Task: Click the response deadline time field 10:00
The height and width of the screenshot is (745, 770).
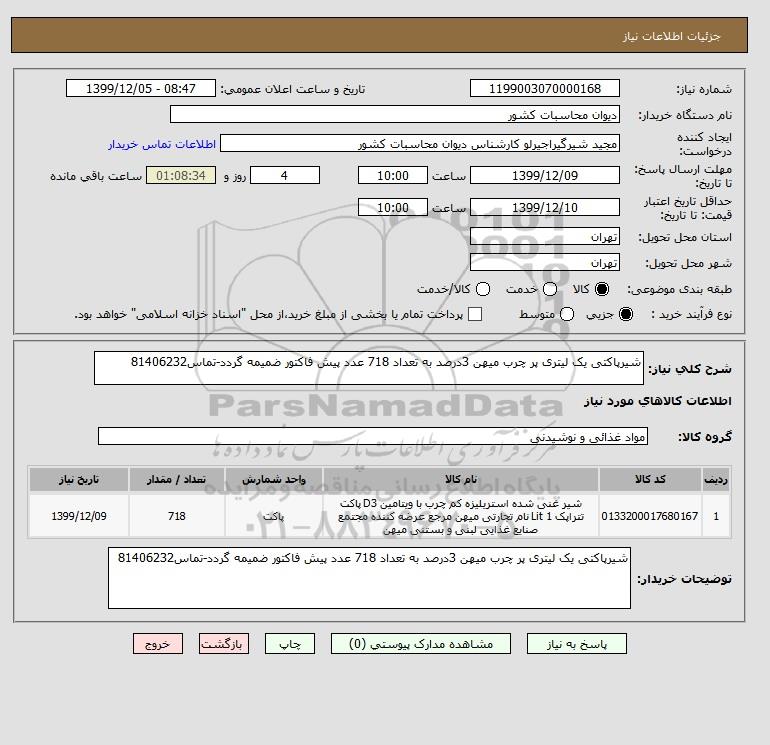Action: tap(393, 175)
